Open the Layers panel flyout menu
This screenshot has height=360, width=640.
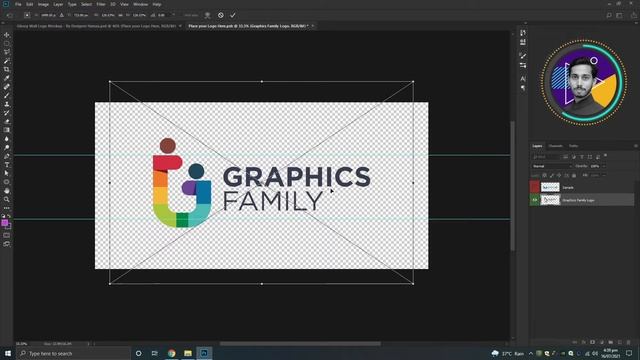[x=636, y=146]
